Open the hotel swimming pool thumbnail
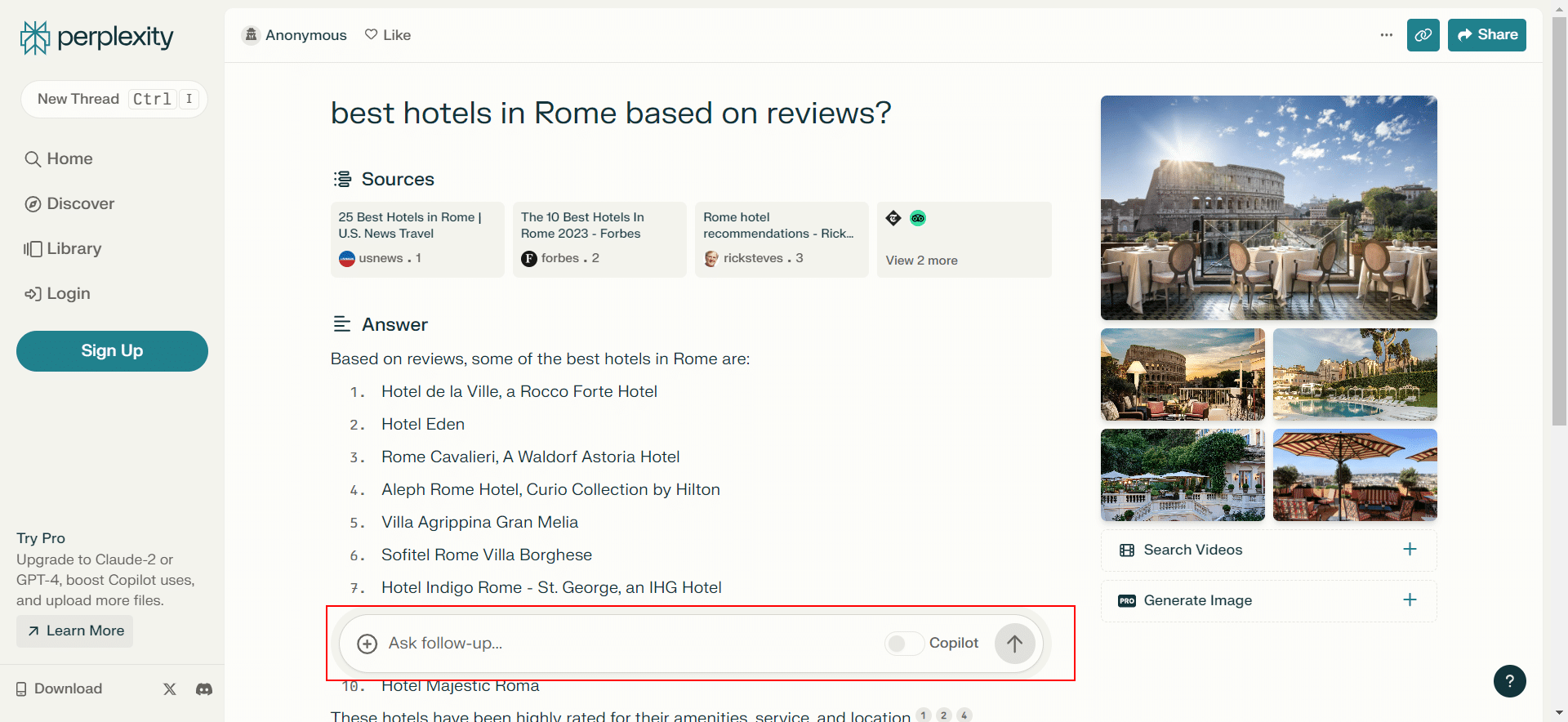 click(1355, 374)
